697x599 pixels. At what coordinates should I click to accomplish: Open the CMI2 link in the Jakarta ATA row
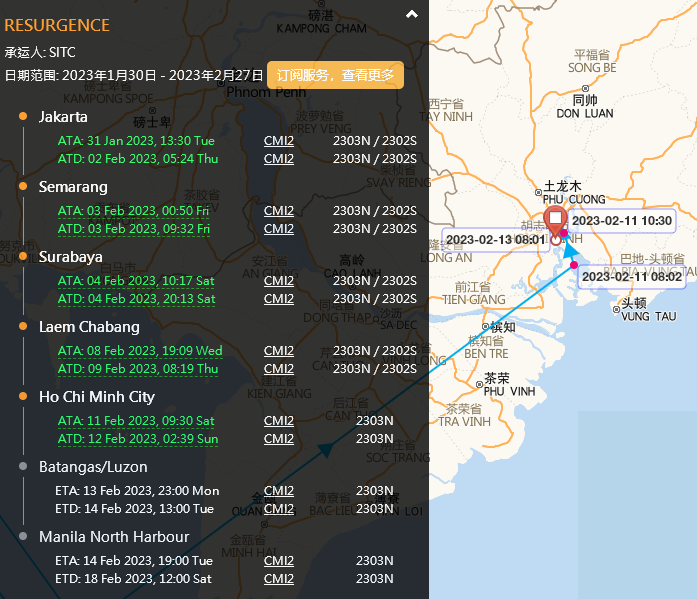pos(279,141)
